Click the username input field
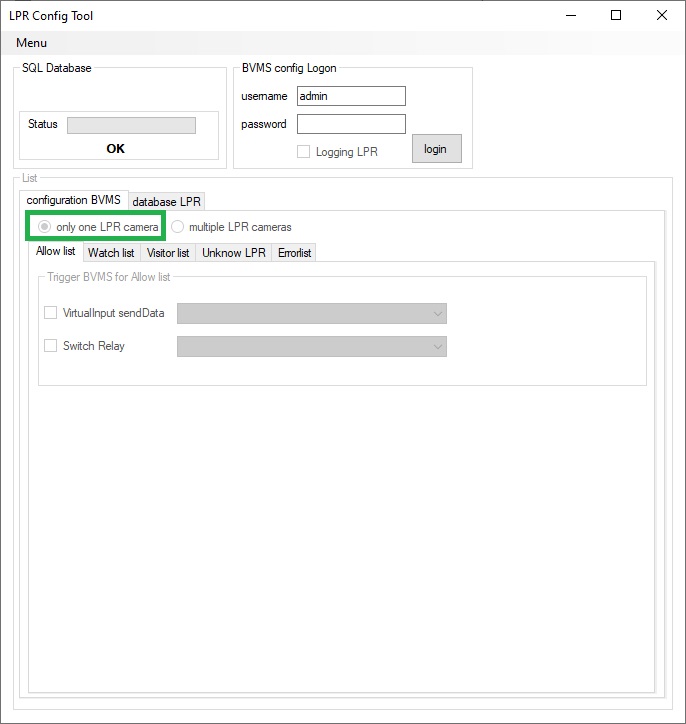Screen dimensions: 686x724 click(x=351, y=96)
